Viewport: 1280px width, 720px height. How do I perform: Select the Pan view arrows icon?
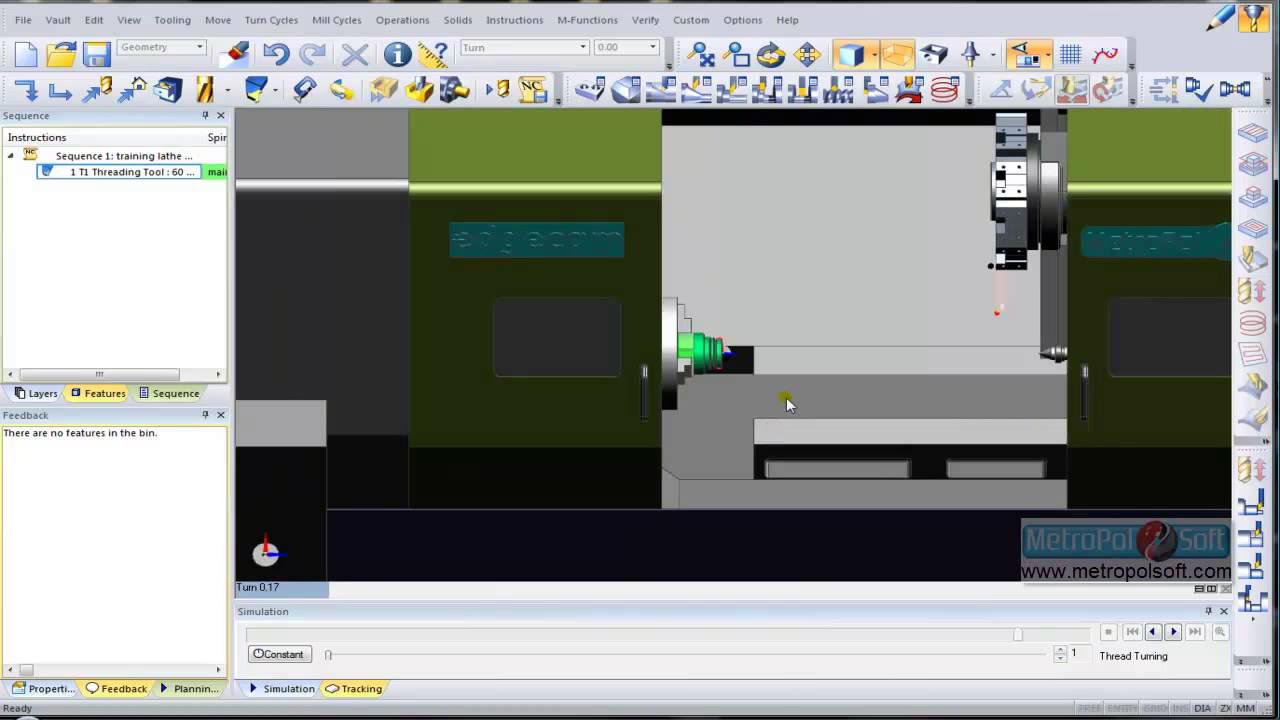[806, 54]
